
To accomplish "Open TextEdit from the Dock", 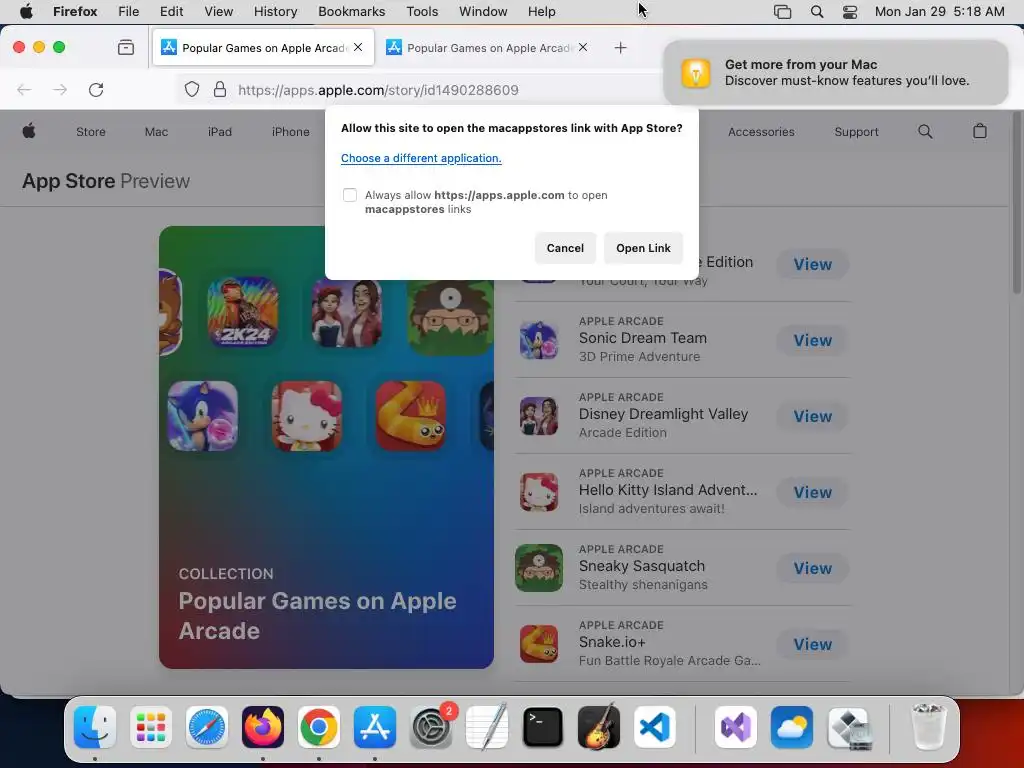I will [487, 727].
